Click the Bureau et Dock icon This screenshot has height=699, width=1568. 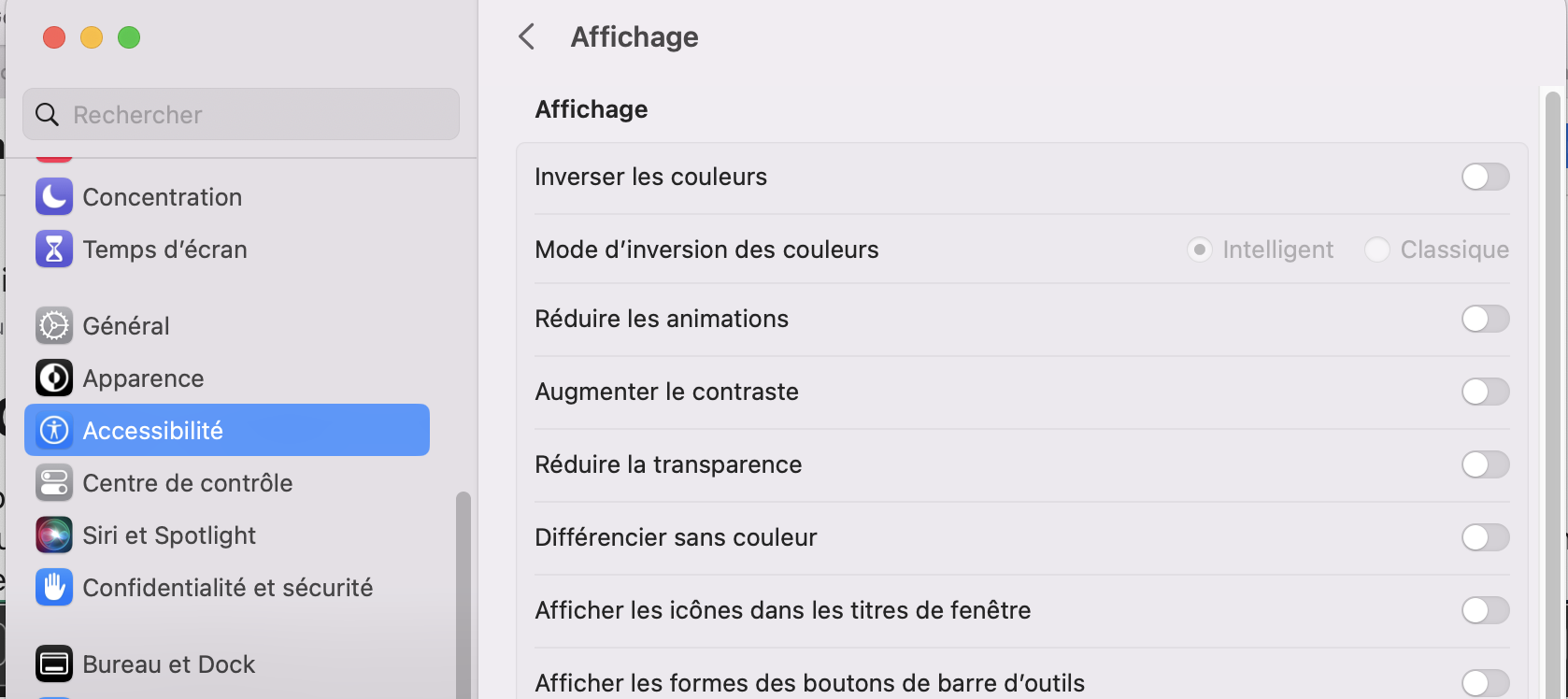(54, 664)
